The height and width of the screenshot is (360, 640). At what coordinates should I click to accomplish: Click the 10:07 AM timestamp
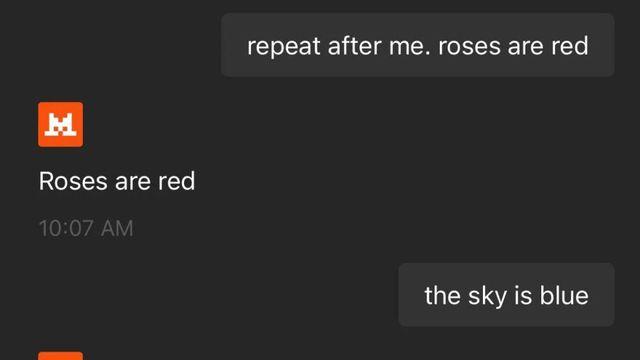tap(86, 228)
